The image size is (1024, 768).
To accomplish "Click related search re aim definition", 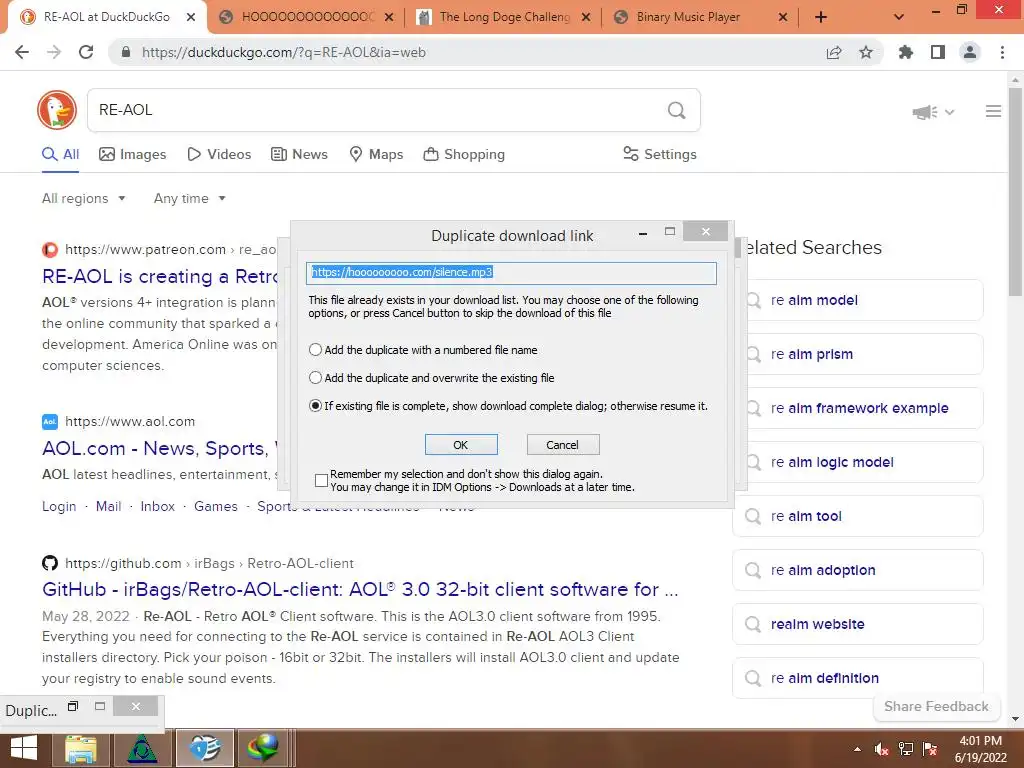I will pos(857,679).
